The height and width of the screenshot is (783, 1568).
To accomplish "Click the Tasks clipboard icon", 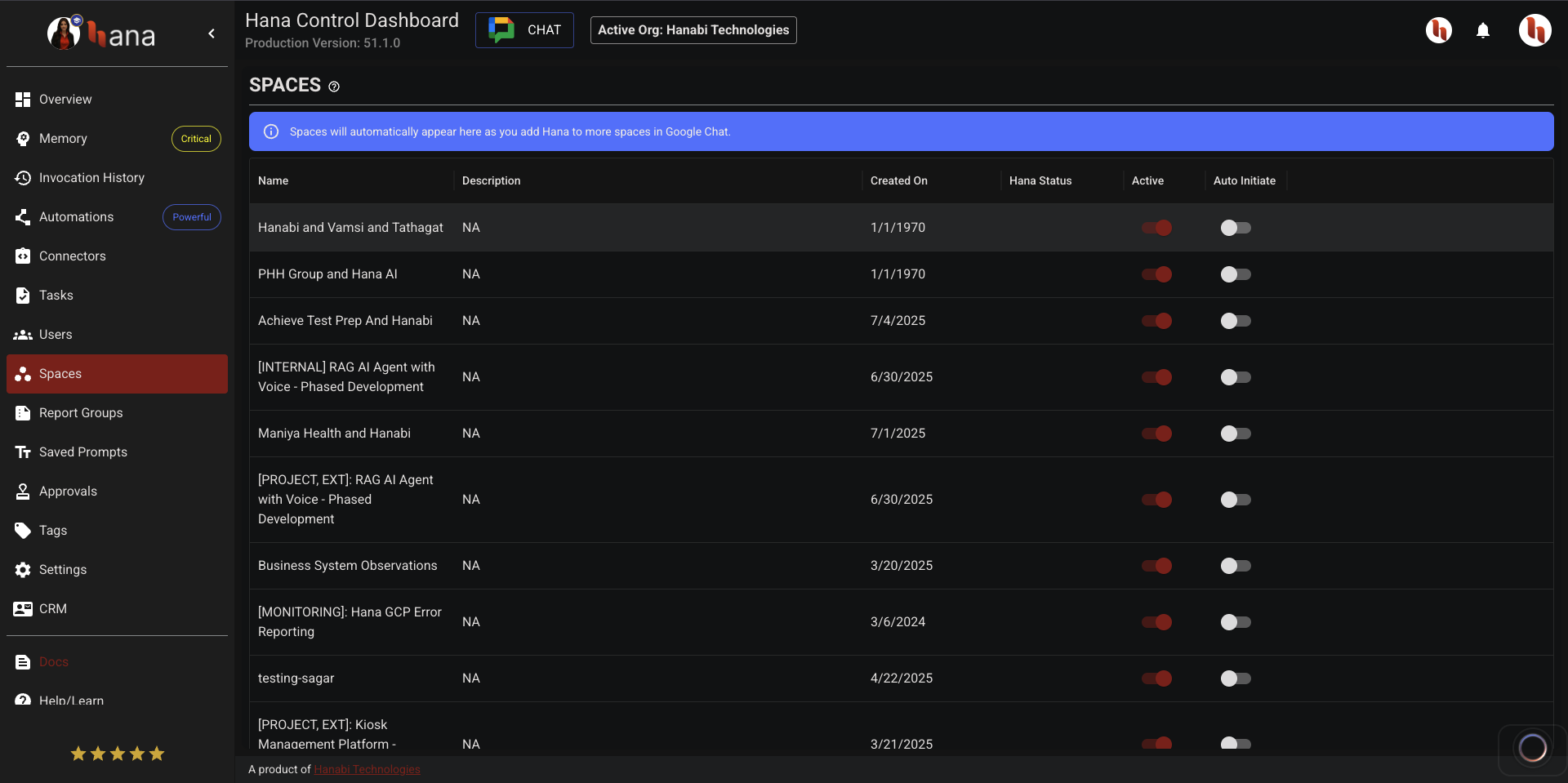I will click(23, 296).
